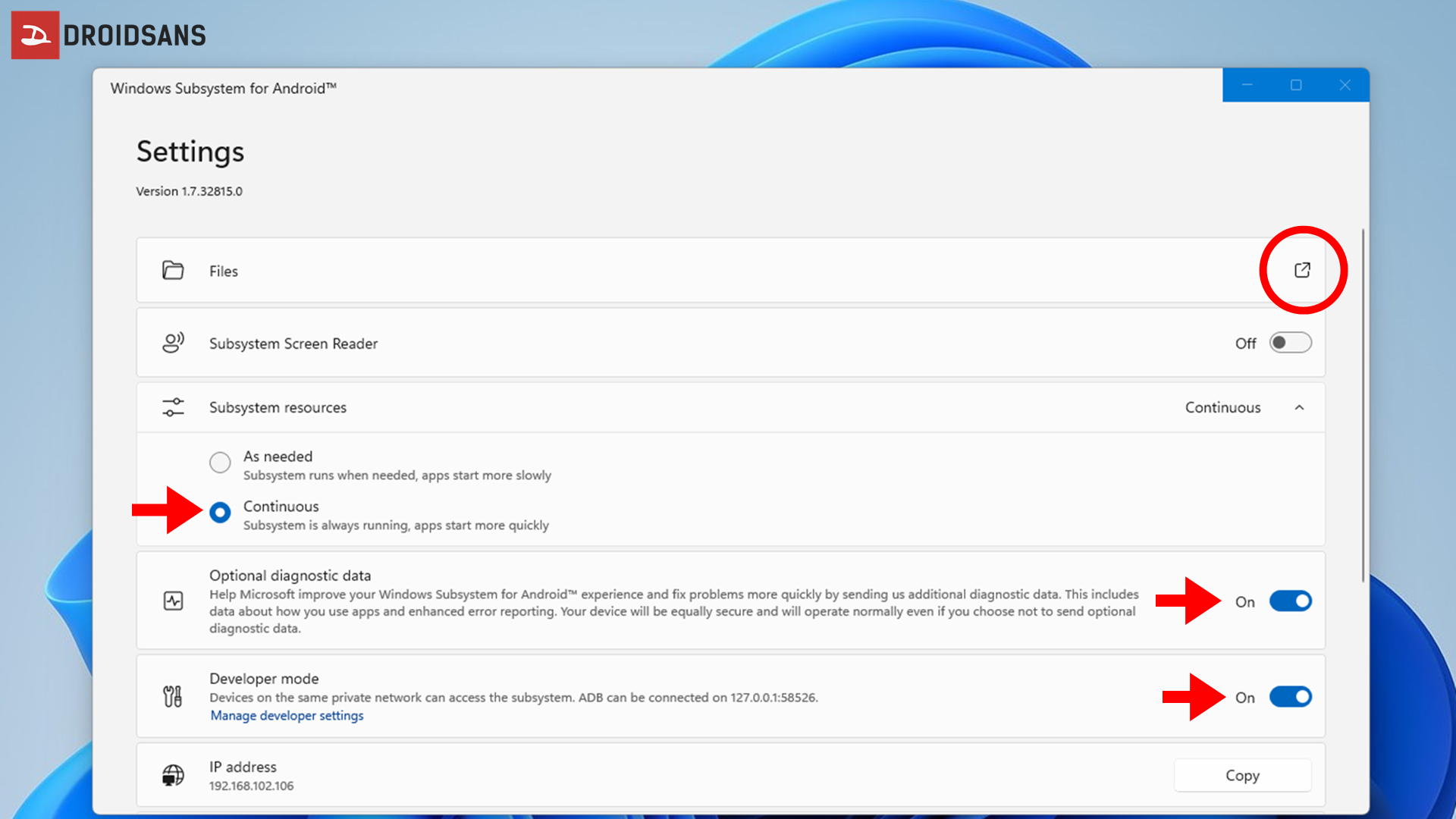Copy the IP address
The width and height of the screenshot is (1456, 819).
1242,775
